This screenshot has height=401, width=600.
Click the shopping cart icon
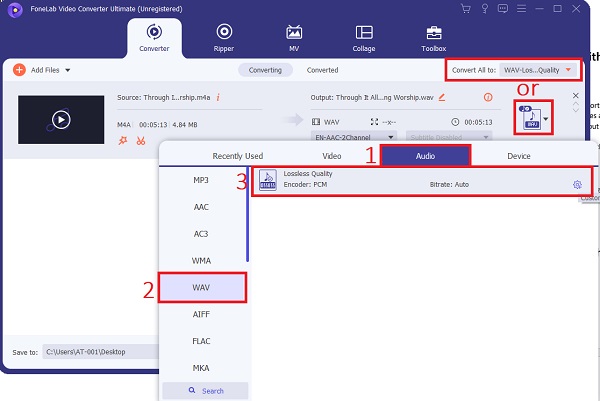[x=466, y=8]
